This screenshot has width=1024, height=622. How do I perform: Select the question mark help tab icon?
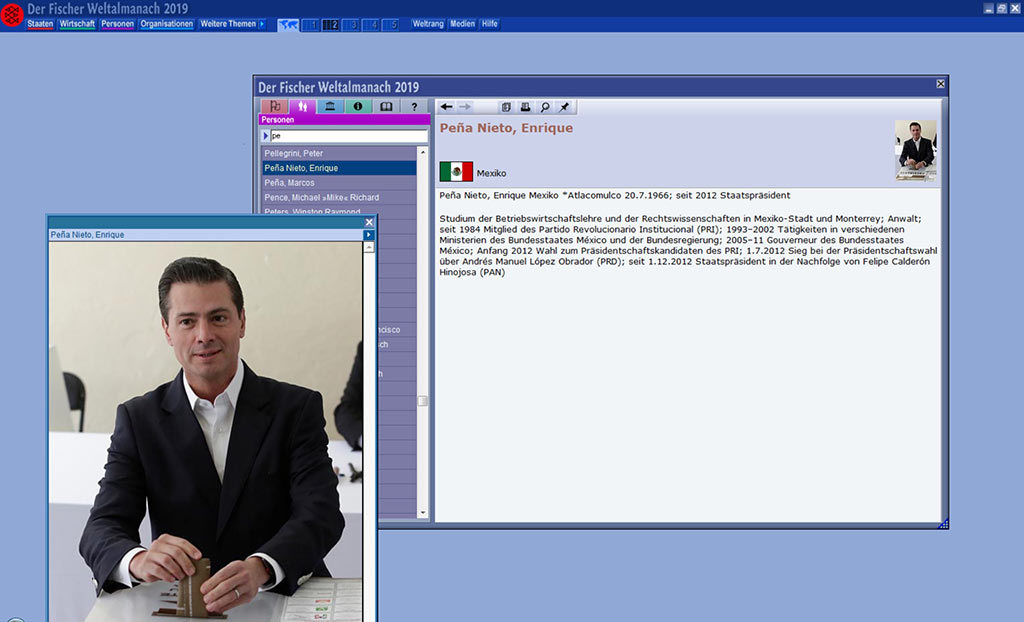(414, 106)
